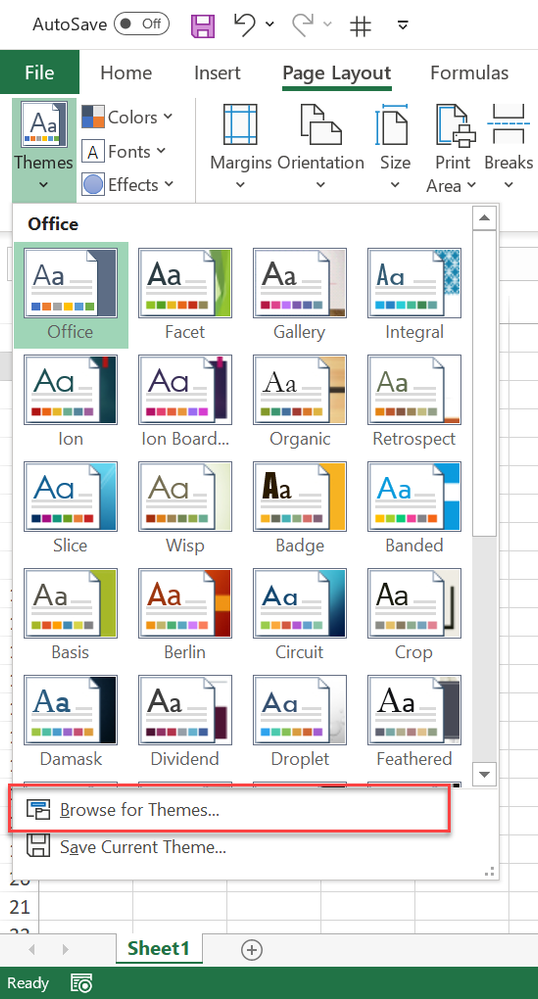This screenshot has width=538, height=999.
Task: Click the previous sheet navigation arrow
Action: pyautogui.click(x=32, y=949)
